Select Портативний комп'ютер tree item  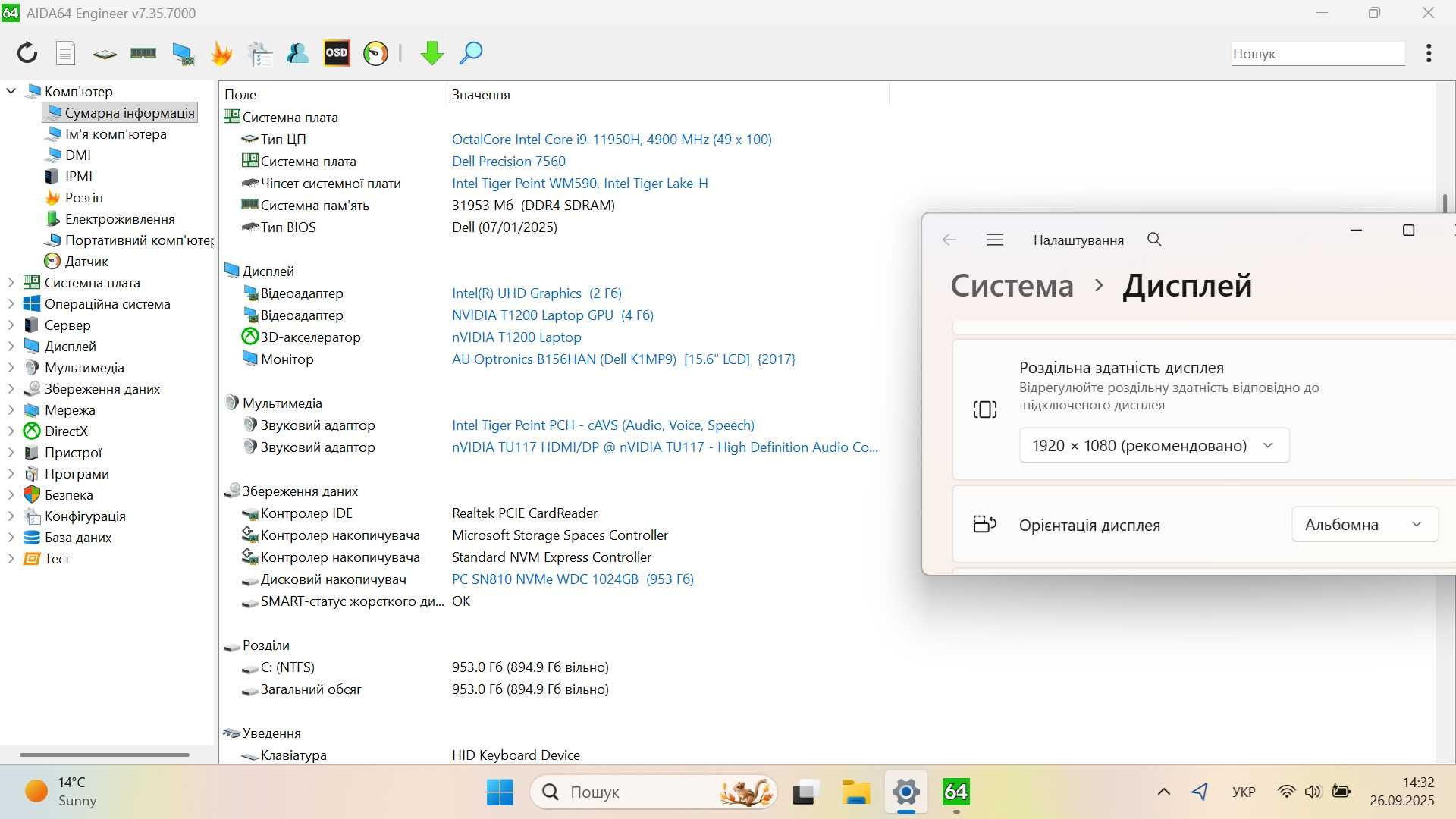click(x=130, y=240)
